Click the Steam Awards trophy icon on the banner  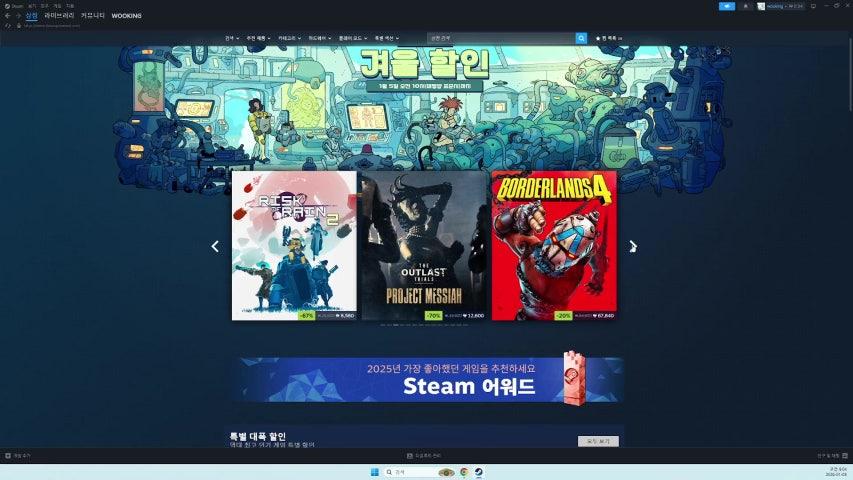coord(574,378)
